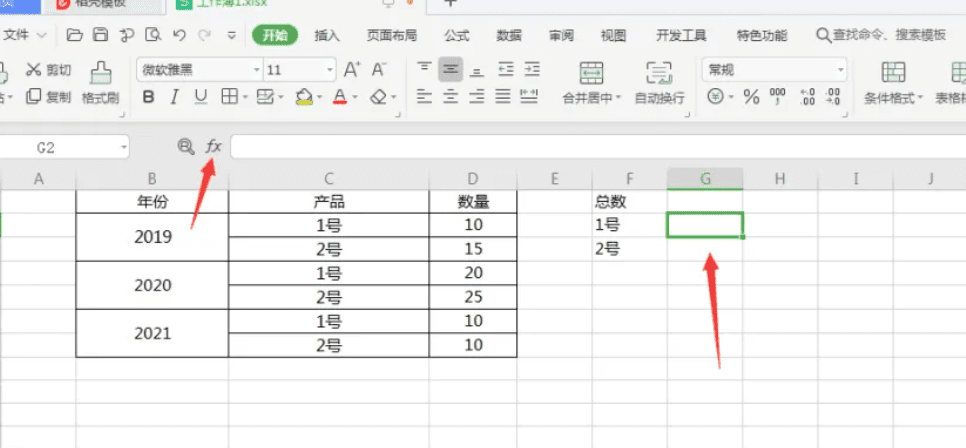
Task: Click the fx insert function icon
Action: tap(213, 146)
